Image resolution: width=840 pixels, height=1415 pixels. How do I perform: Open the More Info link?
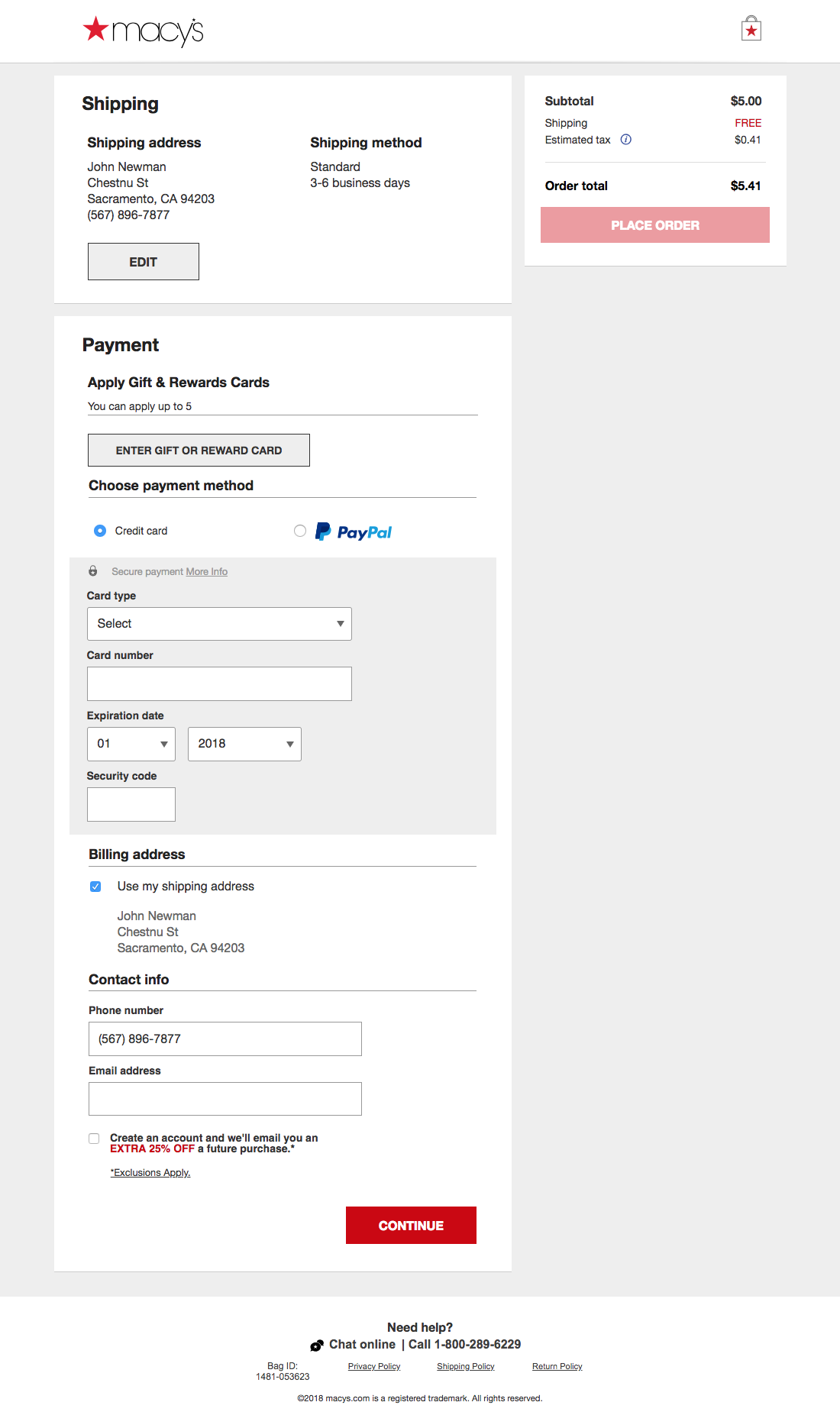207,572
